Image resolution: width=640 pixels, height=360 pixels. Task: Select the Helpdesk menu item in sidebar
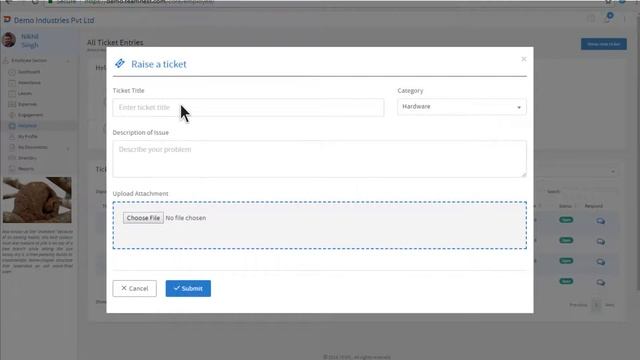pyautogui.click(x=39, y=126)
